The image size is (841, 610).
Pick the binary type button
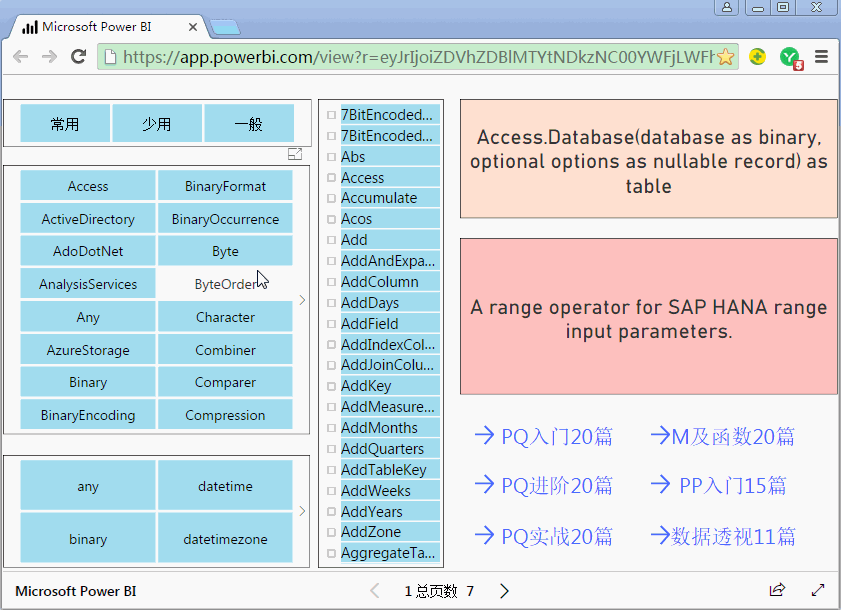point(88,538)
